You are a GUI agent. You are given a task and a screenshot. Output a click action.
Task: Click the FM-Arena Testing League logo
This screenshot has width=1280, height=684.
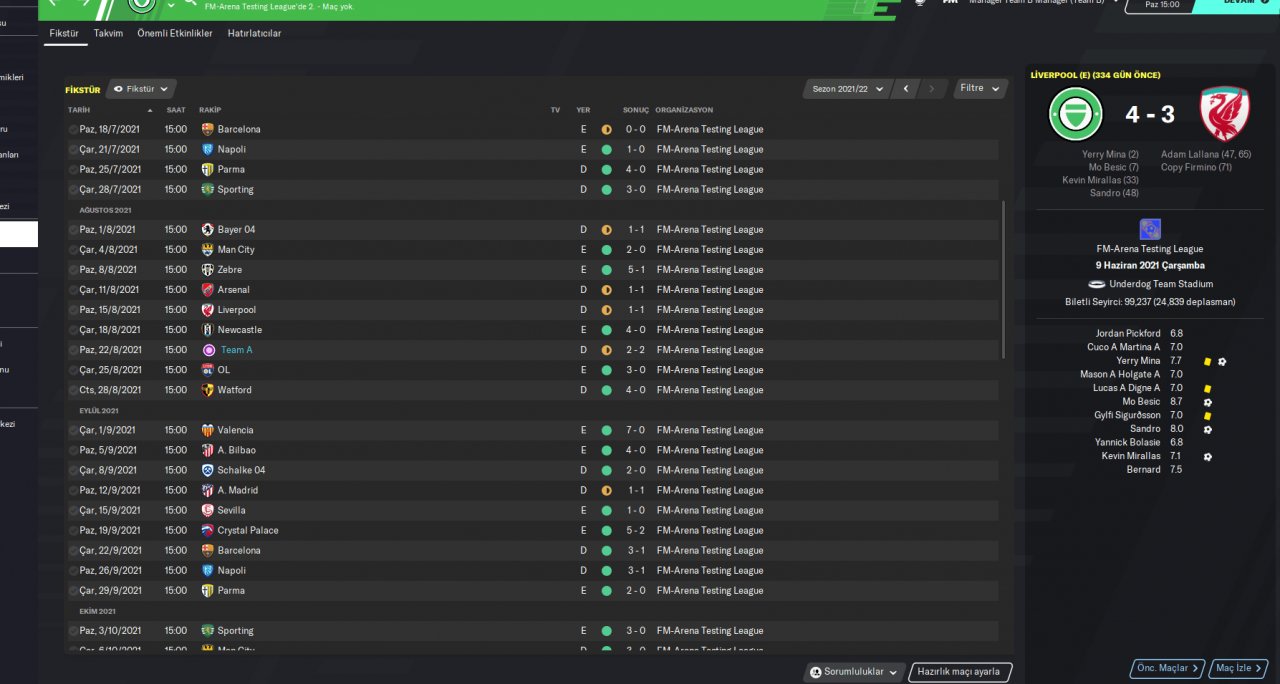[x=1149, y=229]
